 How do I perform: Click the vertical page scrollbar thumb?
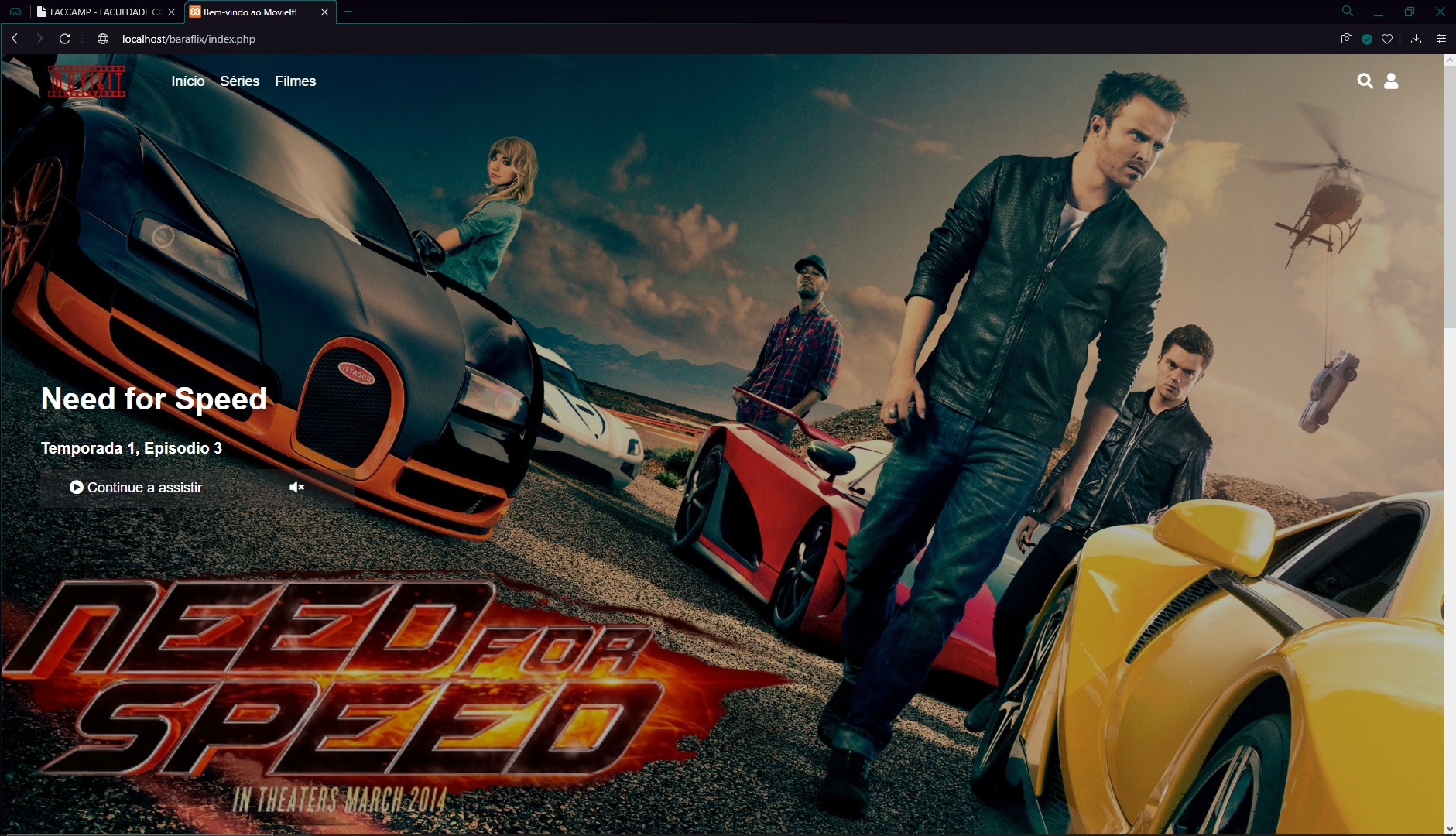point(1450,197)
